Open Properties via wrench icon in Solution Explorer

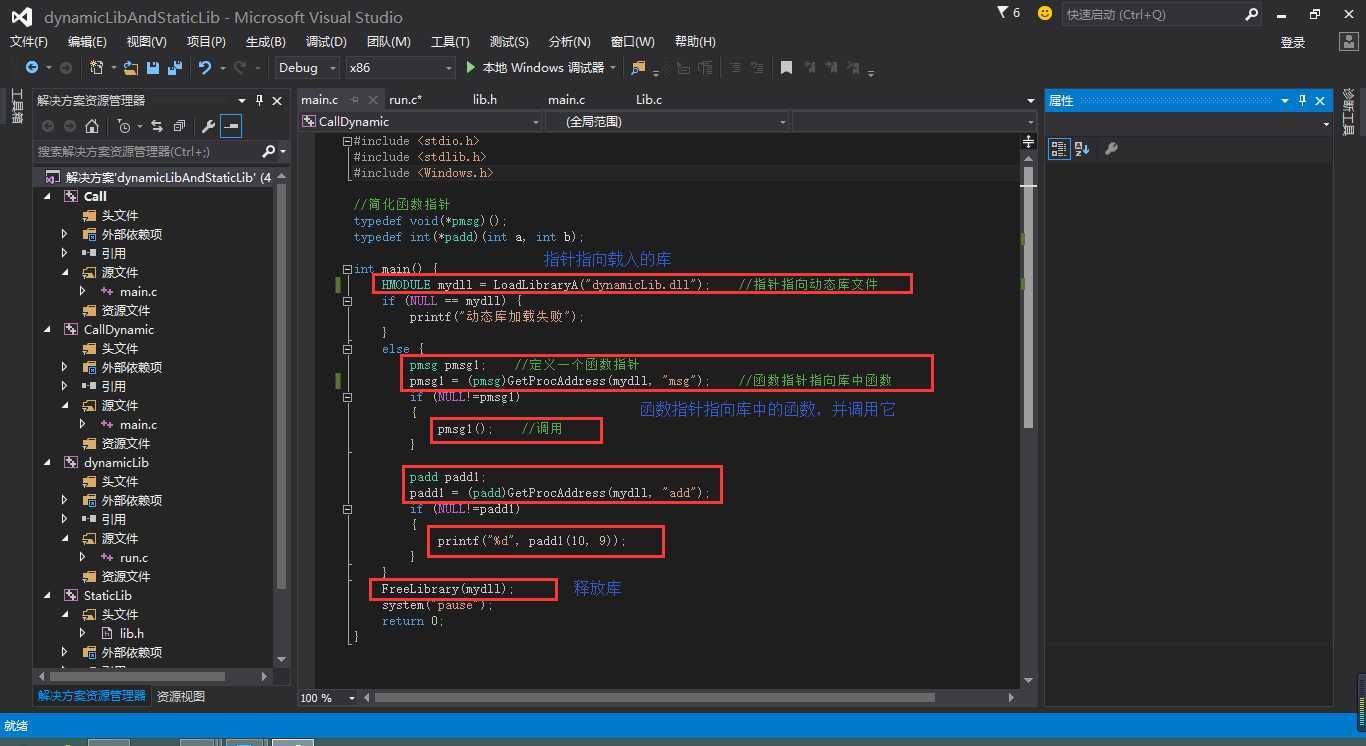208,126
